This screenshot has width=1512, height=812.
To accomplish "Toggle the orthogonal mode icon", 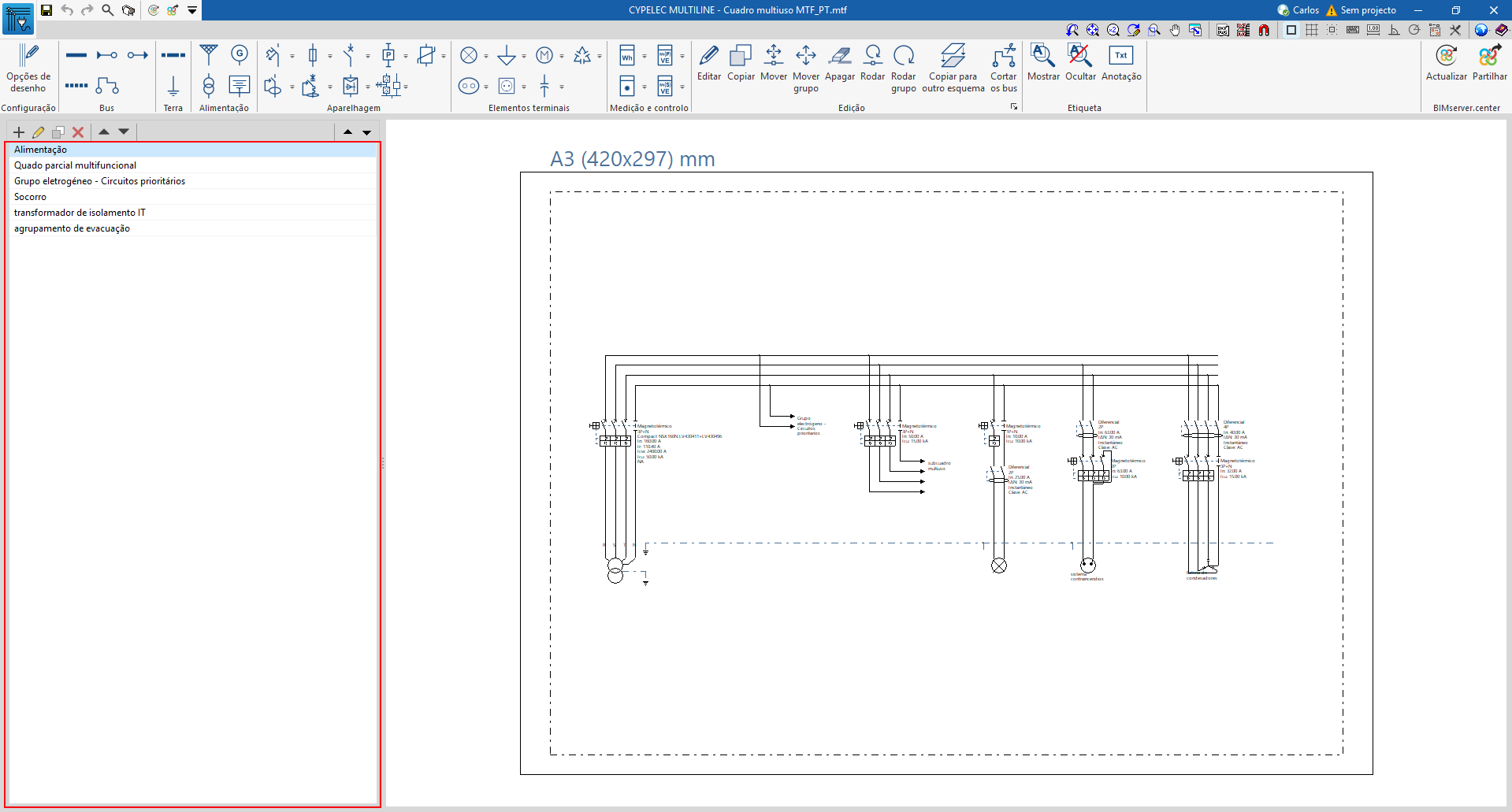I will tap(1394, 30).
